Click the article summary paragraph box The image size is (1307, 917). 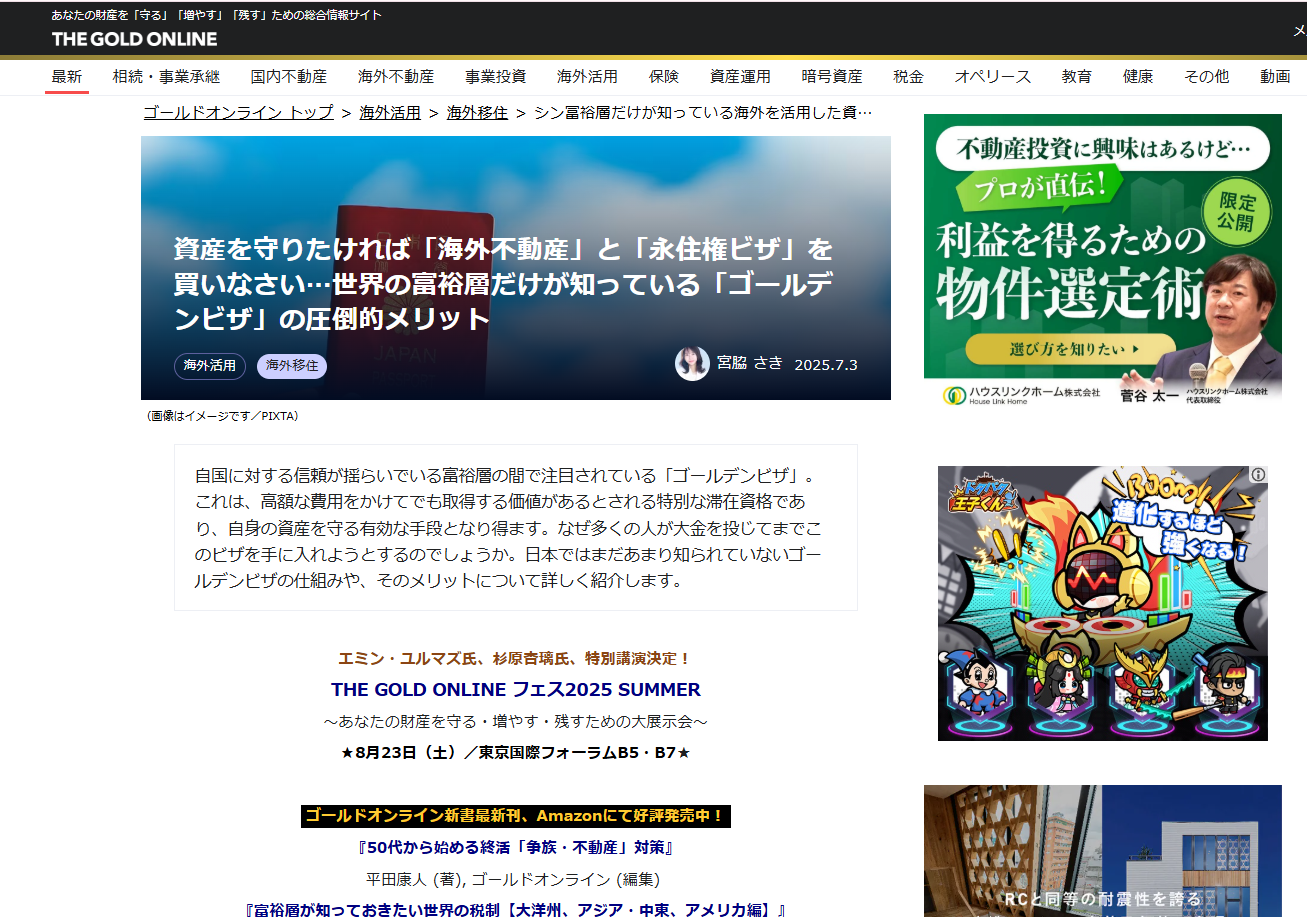[516, 527]
